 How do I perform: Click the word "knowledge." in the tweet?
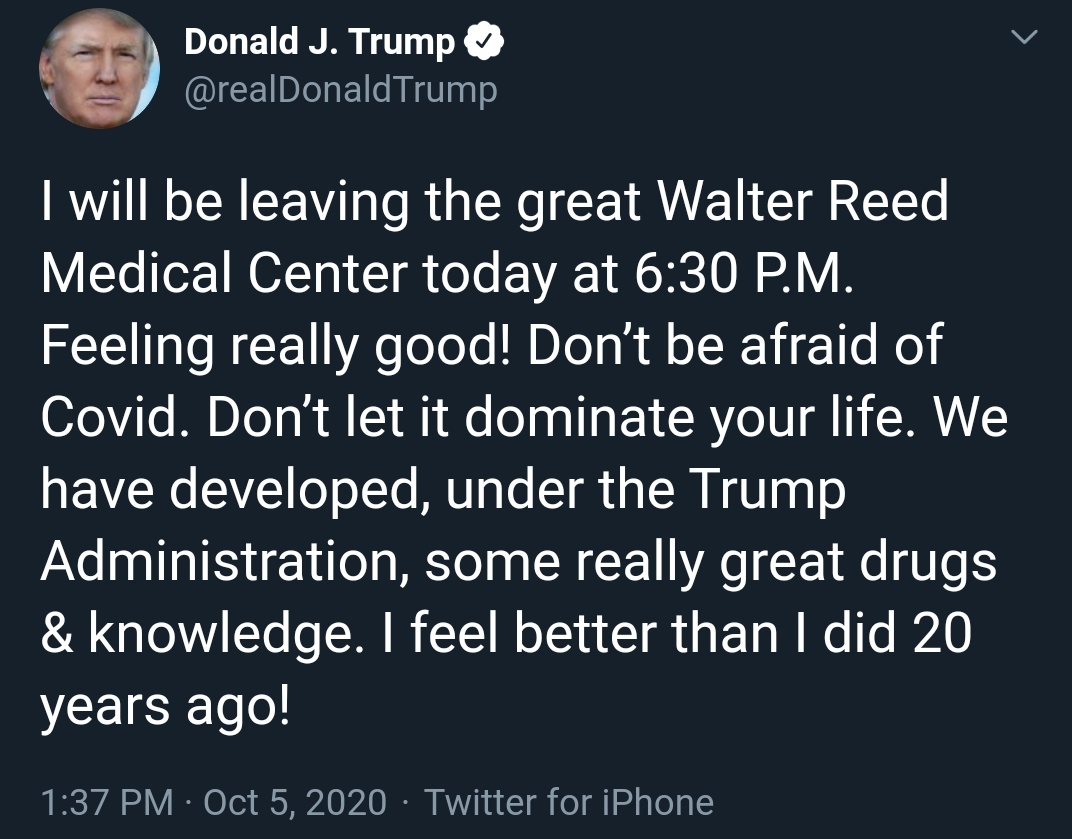coord(222,634)
